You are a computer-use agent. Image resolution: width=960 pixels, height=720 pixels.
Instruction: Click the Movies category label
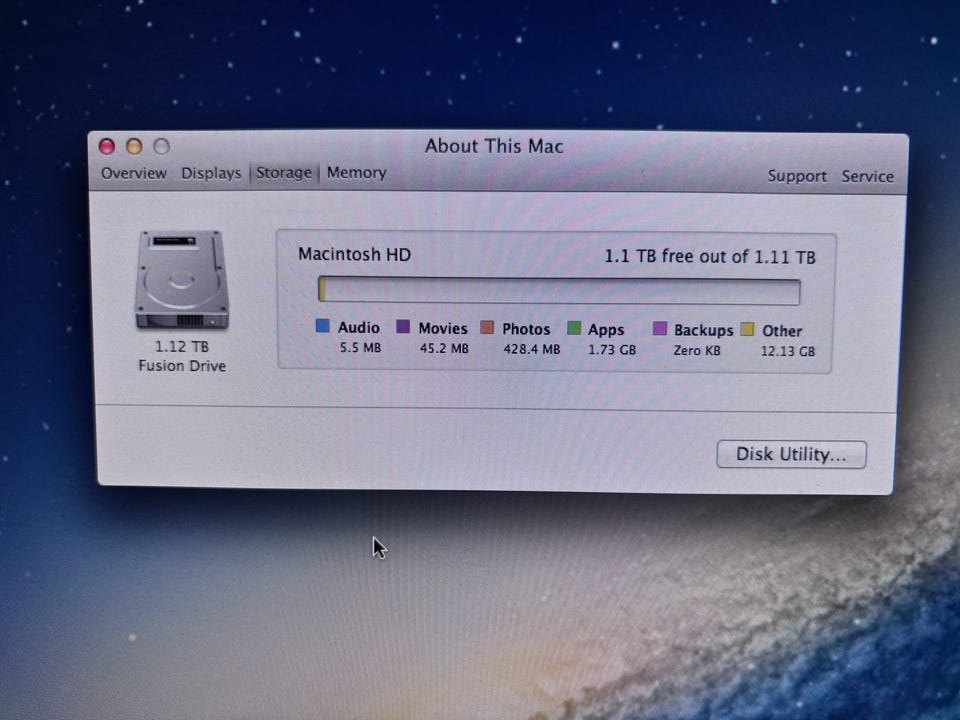coord(443,328)
